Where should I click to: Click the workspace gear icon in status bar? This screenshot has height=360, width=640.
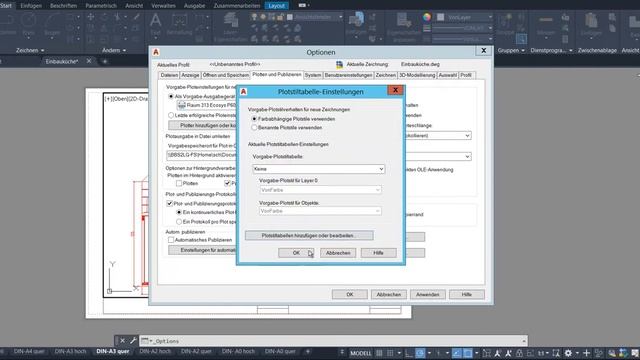click(x=568, y=353)
